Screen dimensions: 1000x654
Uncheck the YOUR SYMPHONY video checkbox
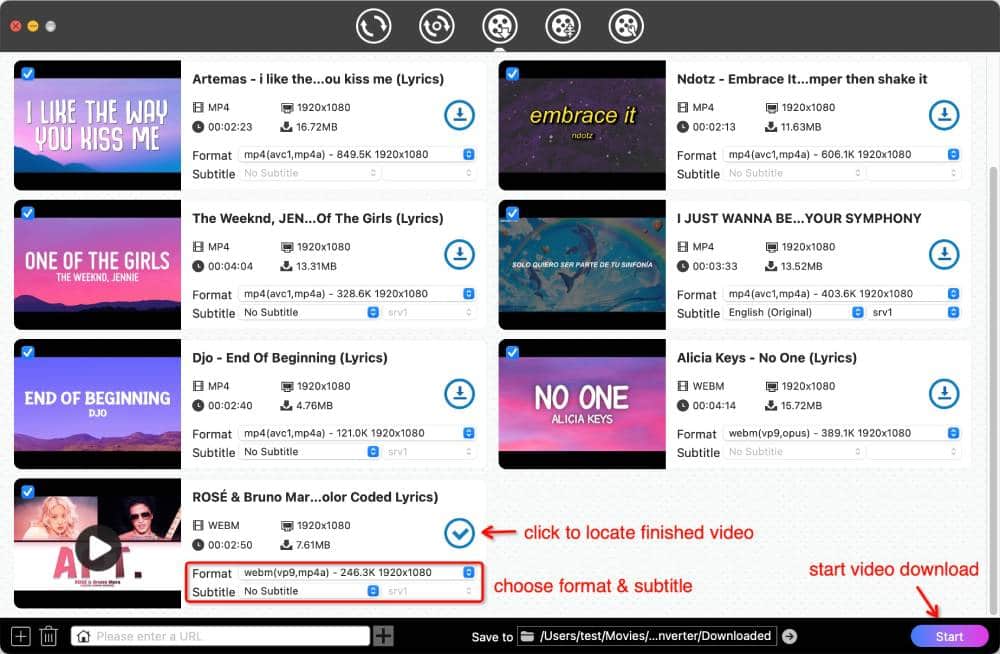[x=512, y=212]
